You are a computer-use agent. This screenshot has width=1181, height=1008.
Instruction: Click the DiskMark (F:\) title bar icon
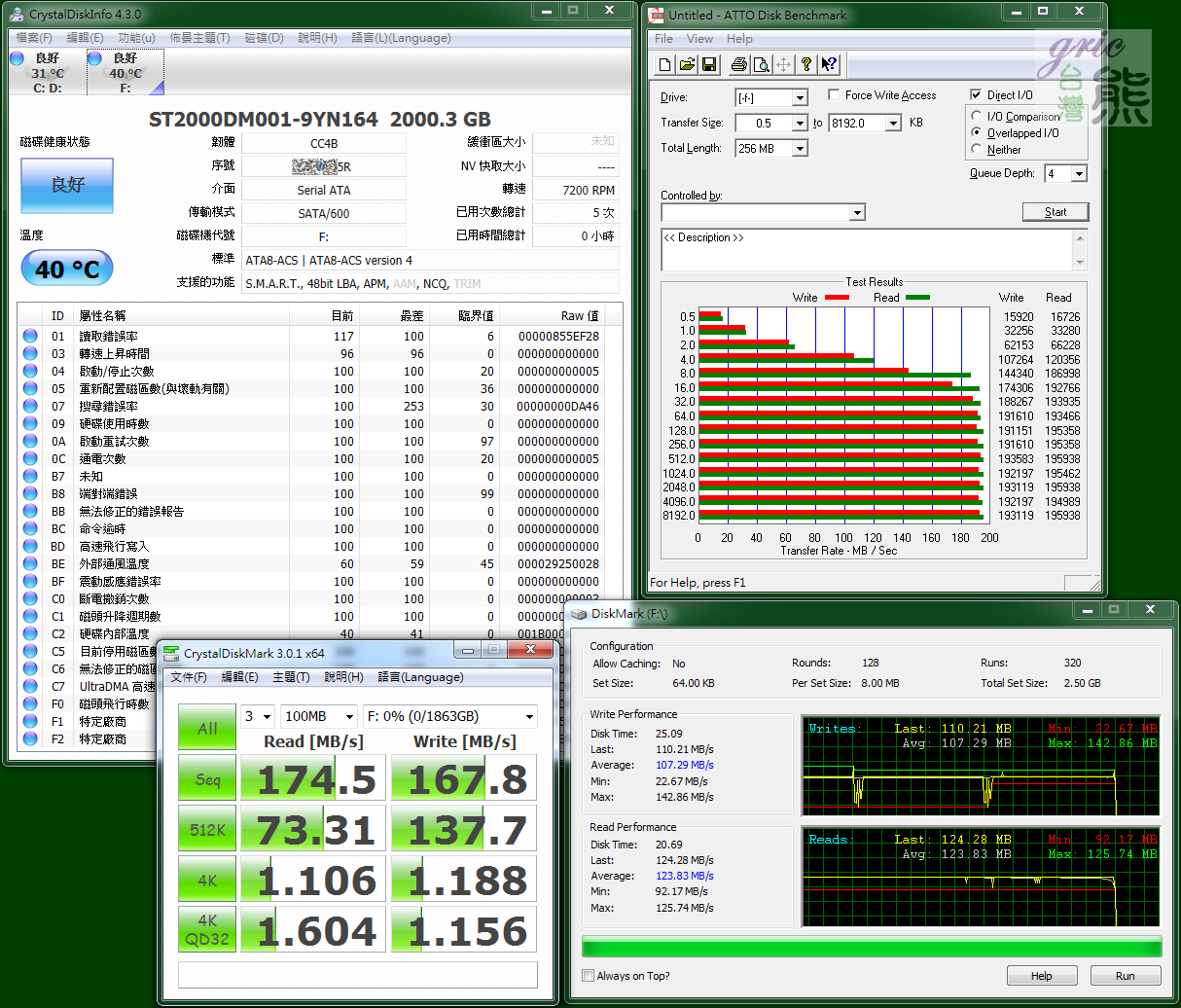click(x=579, y=614)
